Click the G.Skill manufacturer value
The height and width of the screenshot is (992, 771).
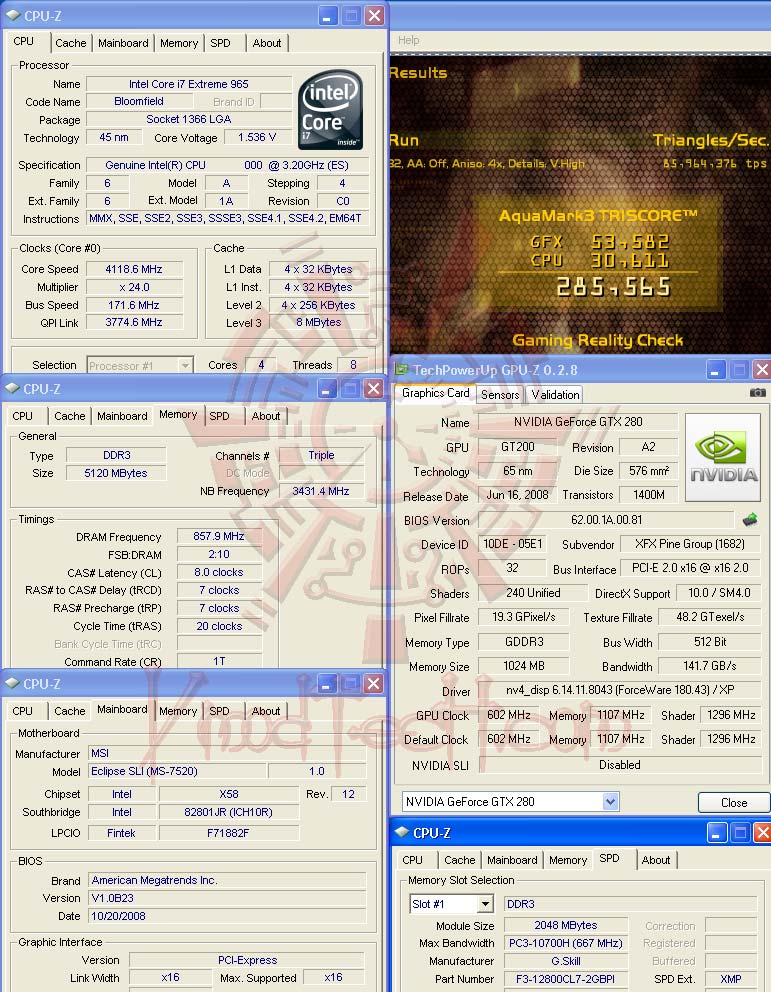click(565, 961)
